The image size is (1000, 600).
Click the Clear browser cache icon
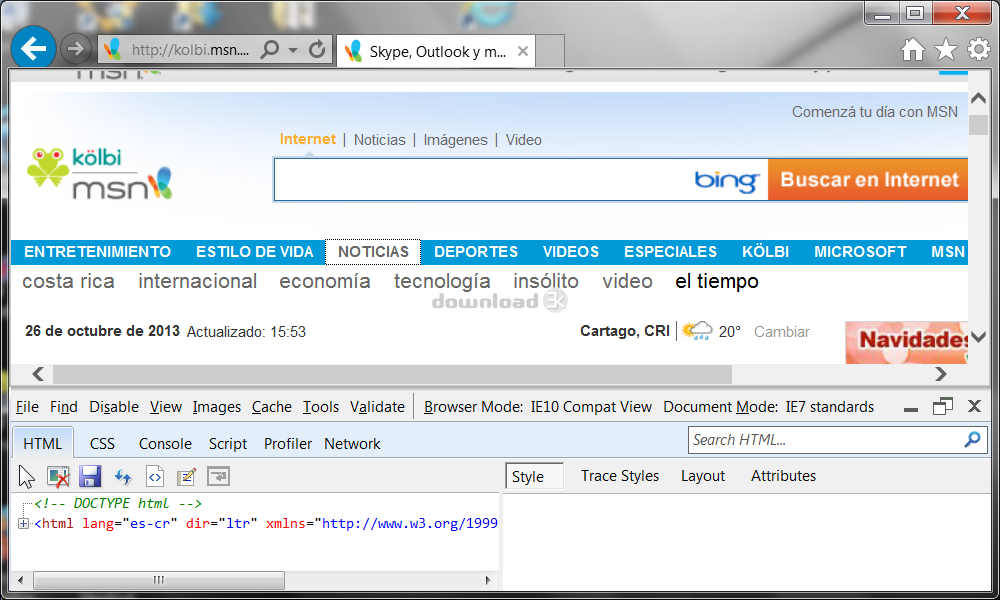coord(58,476)
